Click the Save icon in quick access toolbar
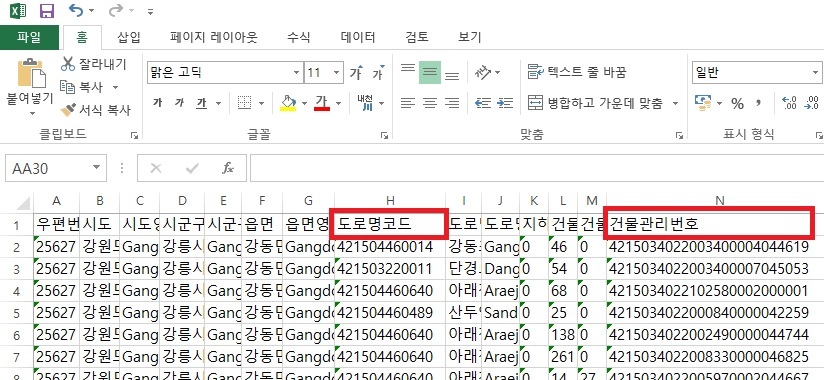The height and width of the screenshot is (380, 824). (47, 11)
